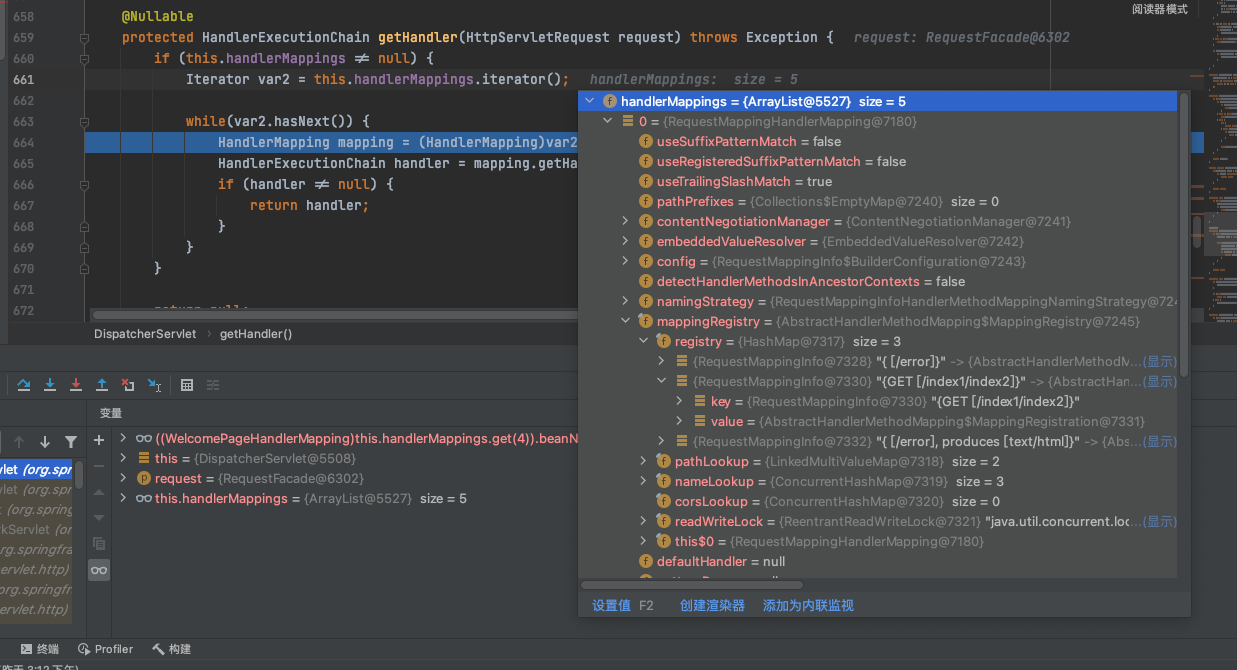
Task: Click 显示 link on /error entry
Action: point(1160,361)
